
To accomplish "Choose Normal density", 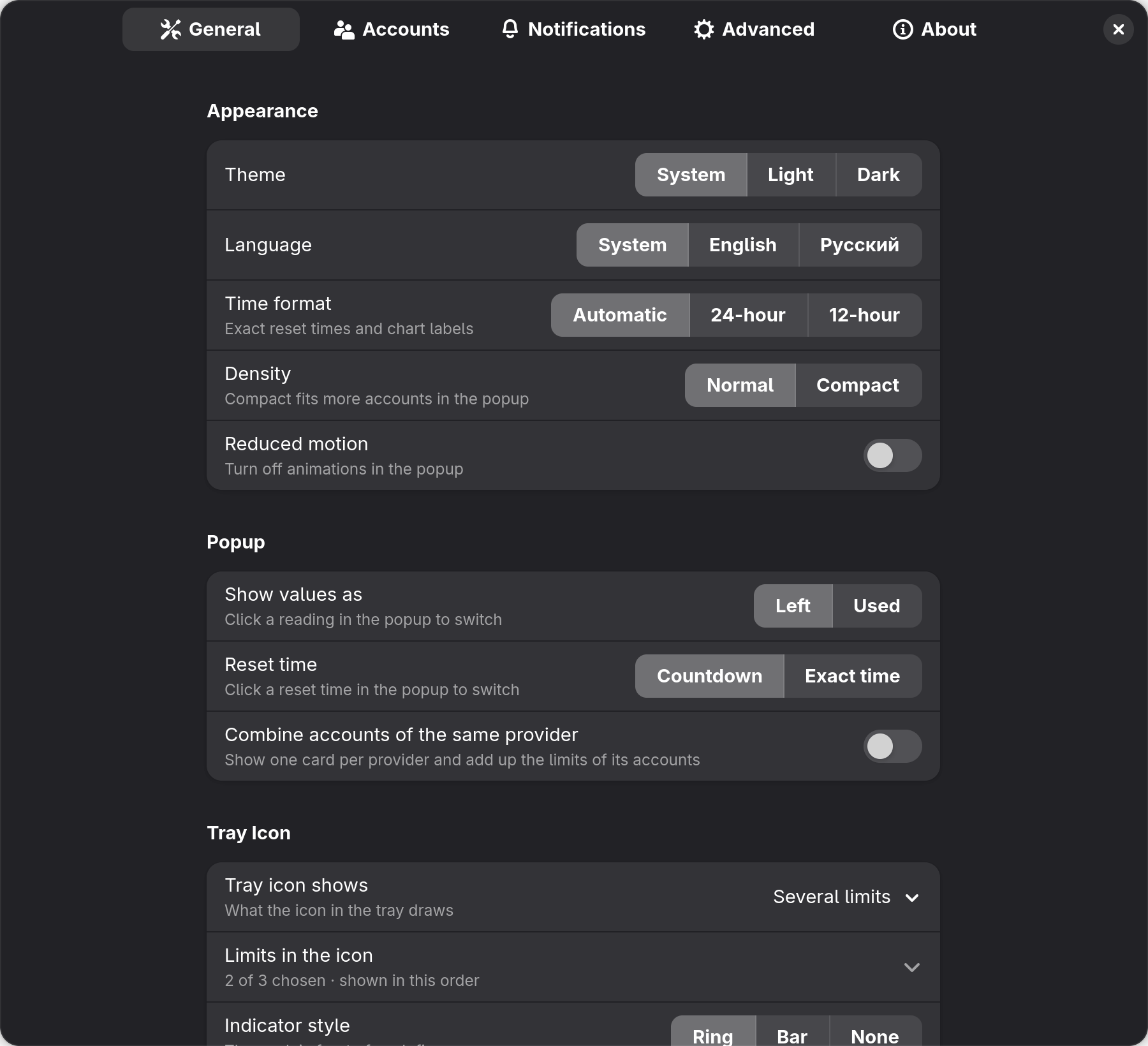I will coord(740,385).
